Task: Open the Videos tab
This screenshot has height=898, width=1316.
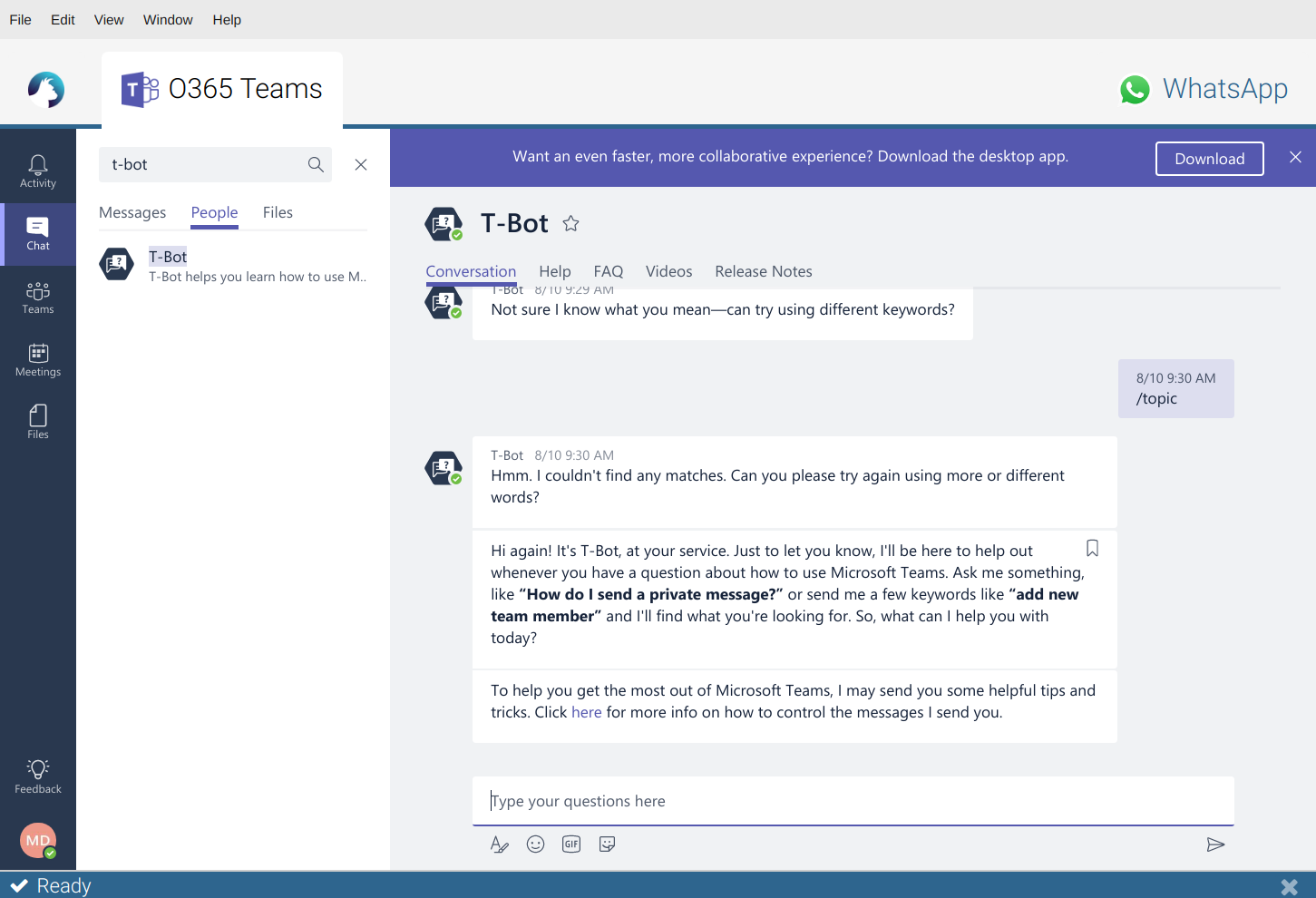Action: 668,271
